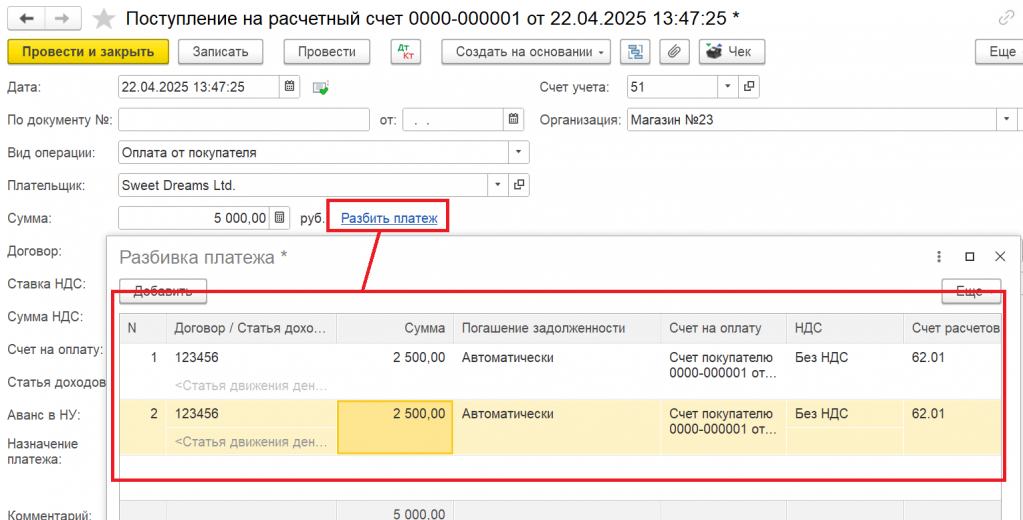Screen dimensions: 1023x520
Task: Open the selected Счет учета 51 item
Action: (749, 87)
